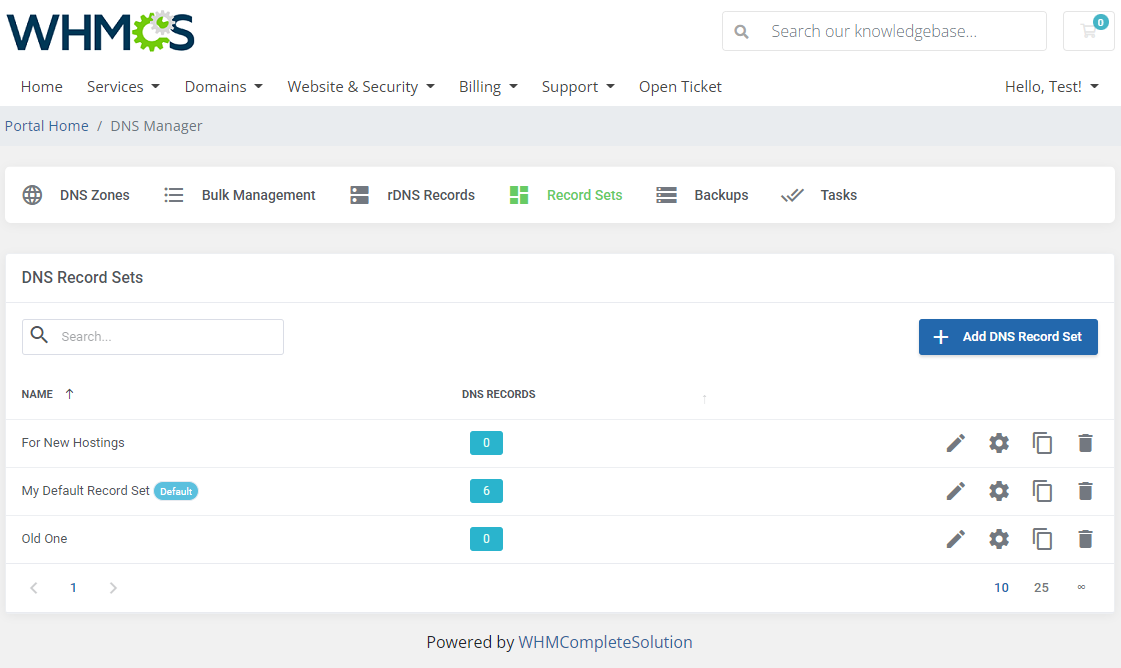Image resolution: width=1121 pixels, height=668 pixels.
Task: Go to previous page arrow
Action: [34, 588]
